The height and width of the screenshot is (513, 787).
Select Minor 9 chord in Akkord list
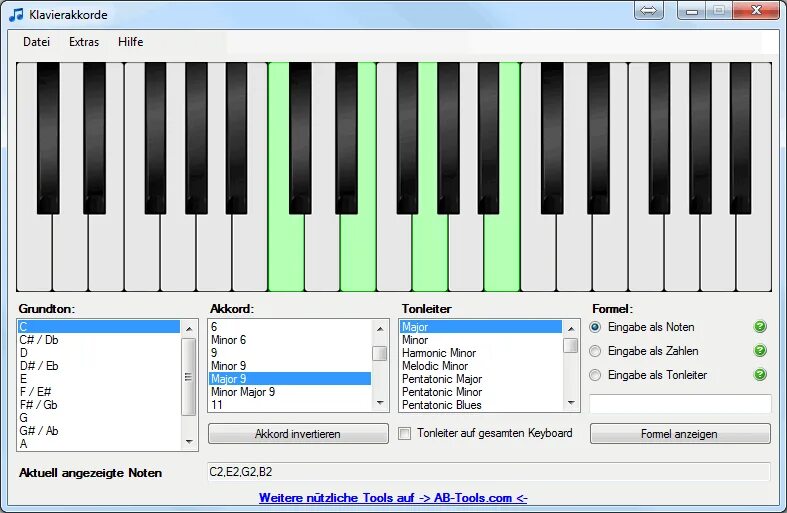(x=290, y=366)
